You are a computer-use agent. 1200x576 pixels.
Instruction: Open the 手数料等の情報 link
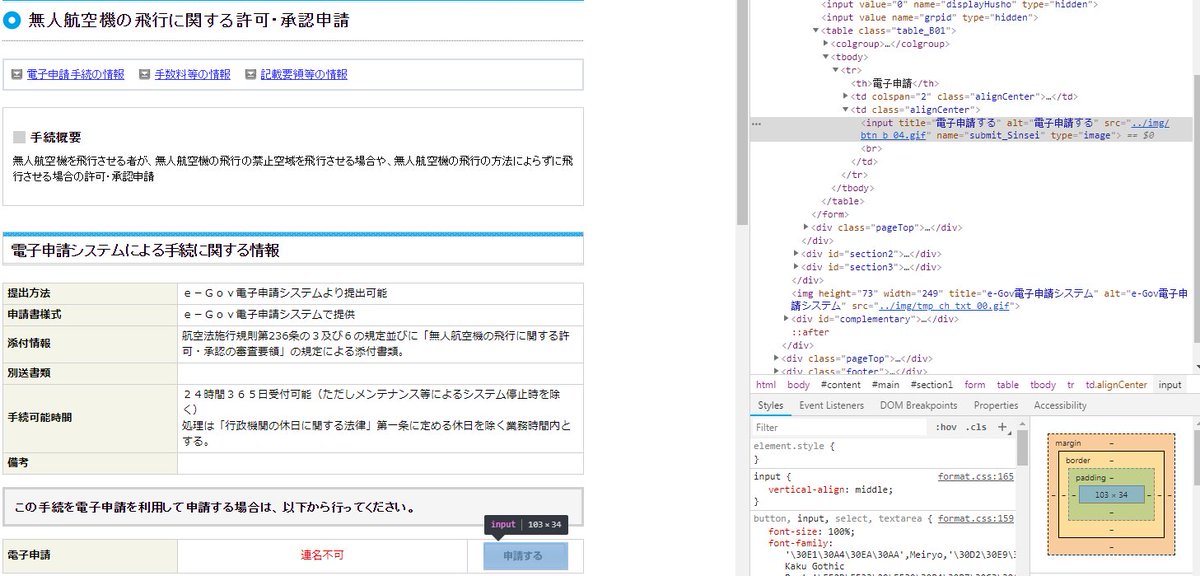point(192,74)
